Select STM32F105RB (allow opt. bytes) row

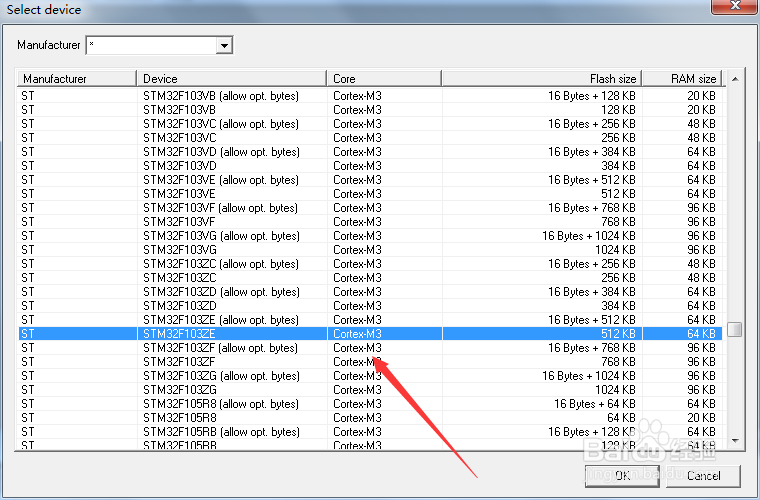click(x=370, y=432)
